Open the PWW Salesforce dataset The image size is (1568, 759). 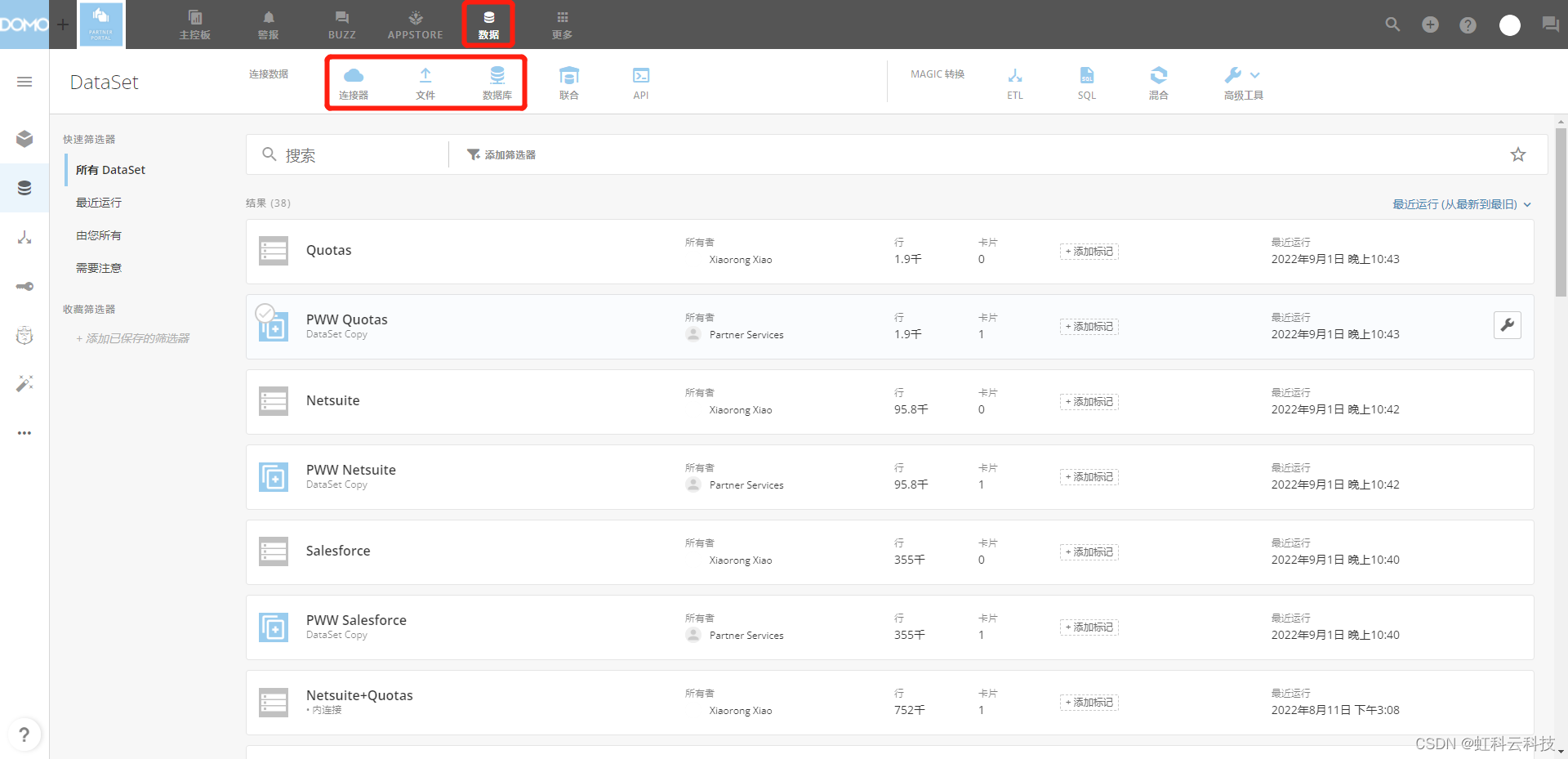click(x=356, y=620)
